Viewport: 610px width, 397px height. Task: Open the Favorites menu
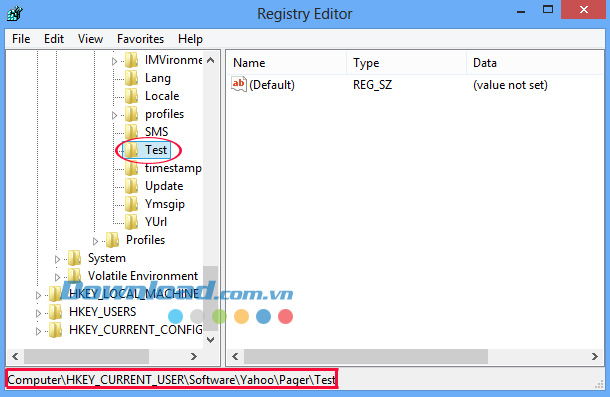(x=140, y=39)
